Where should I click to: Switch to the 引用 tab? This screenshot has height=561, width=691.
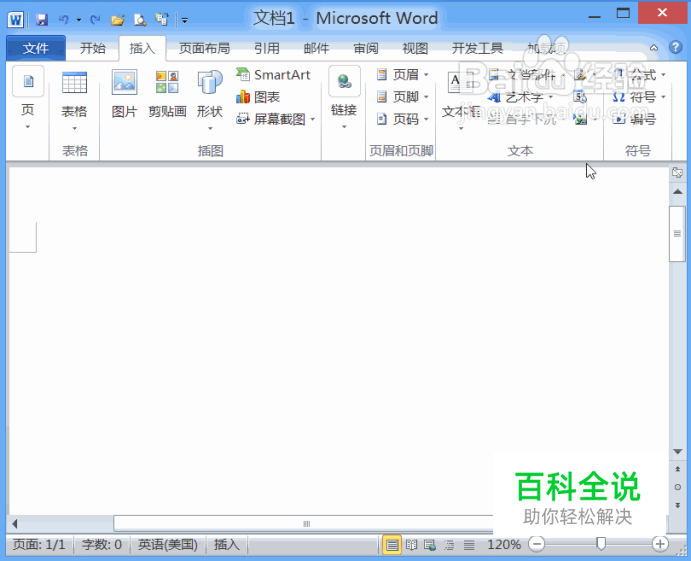tap(267, 48)
